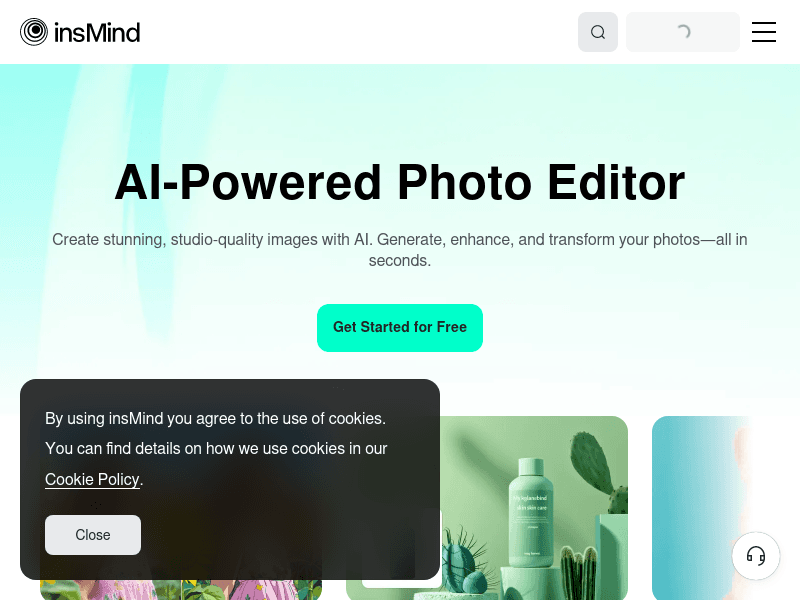Click the cookie agreement message text

216,434
